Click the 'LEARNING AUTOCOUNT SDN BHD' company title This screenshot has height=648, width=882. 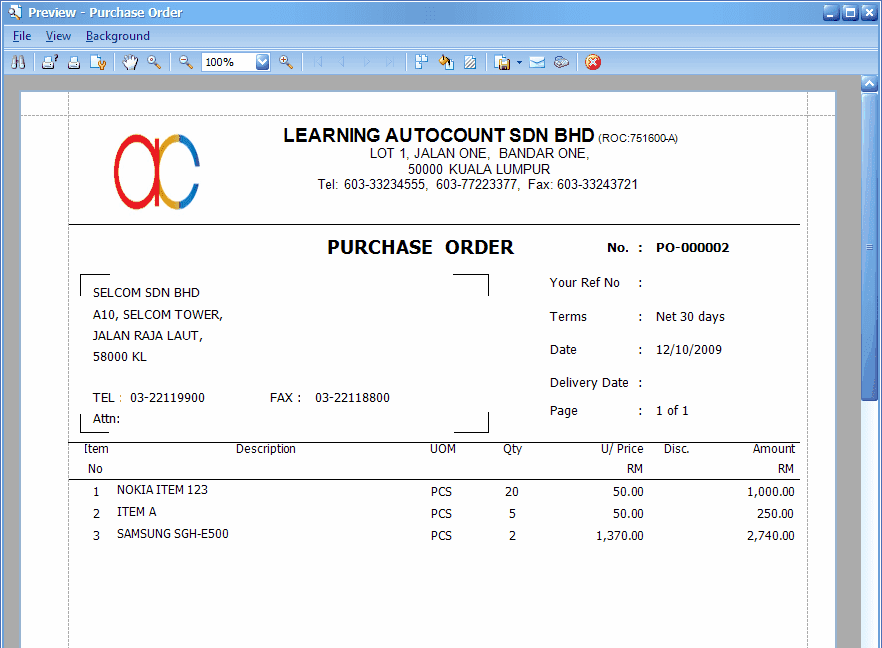tap(439, 136)
